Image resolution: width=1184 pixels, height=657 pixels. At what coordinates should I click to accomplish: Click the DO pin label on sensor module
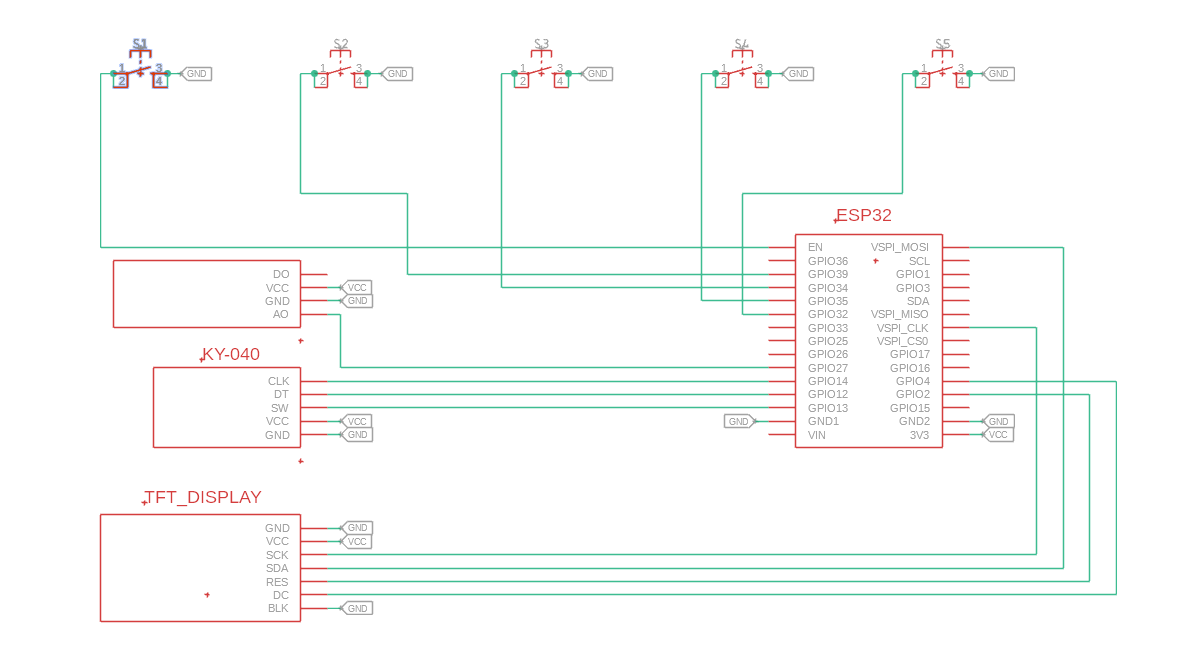(x=281, y=274)
